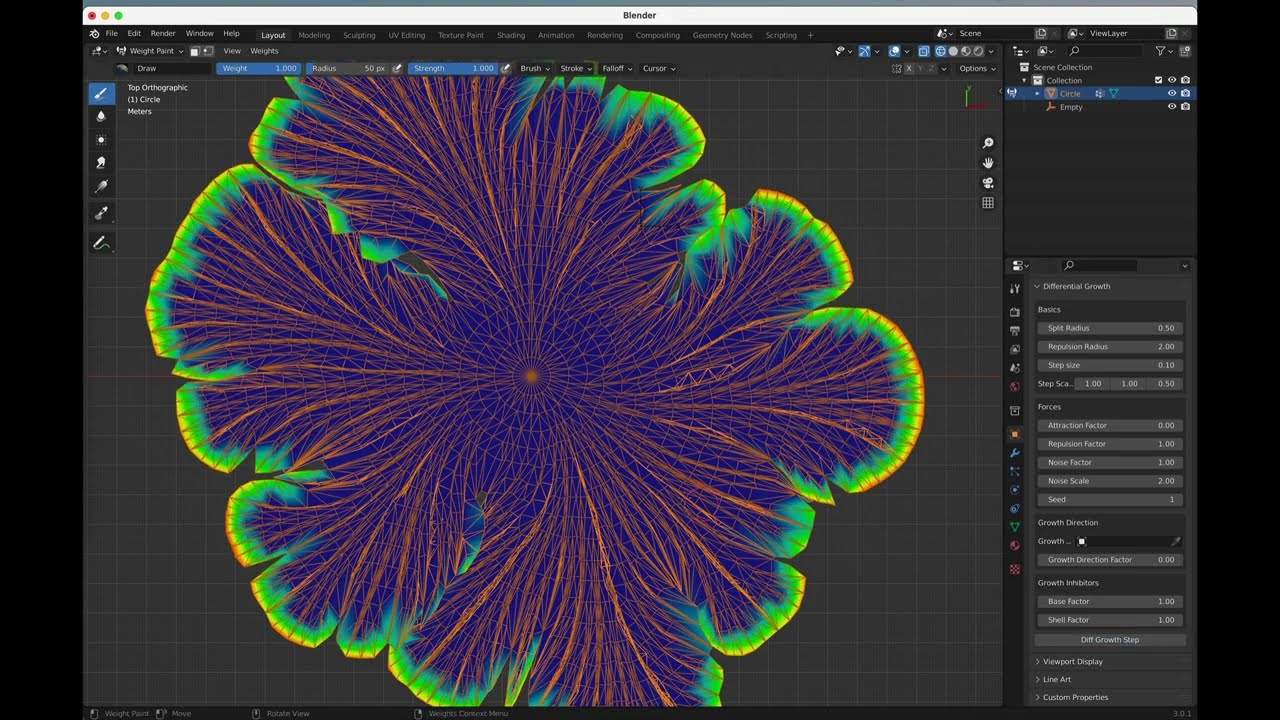Select the Gradient weight tool
The height and width of the screenshot is (720, 1280).
pyautogui.click(x=101, y=186)
